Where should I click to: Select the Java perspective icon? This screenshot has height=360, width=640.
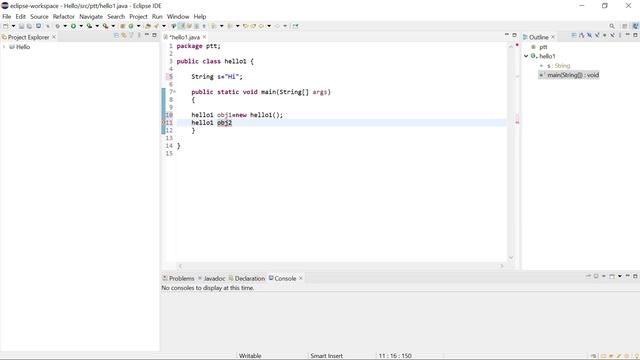(x=636, y=26)
